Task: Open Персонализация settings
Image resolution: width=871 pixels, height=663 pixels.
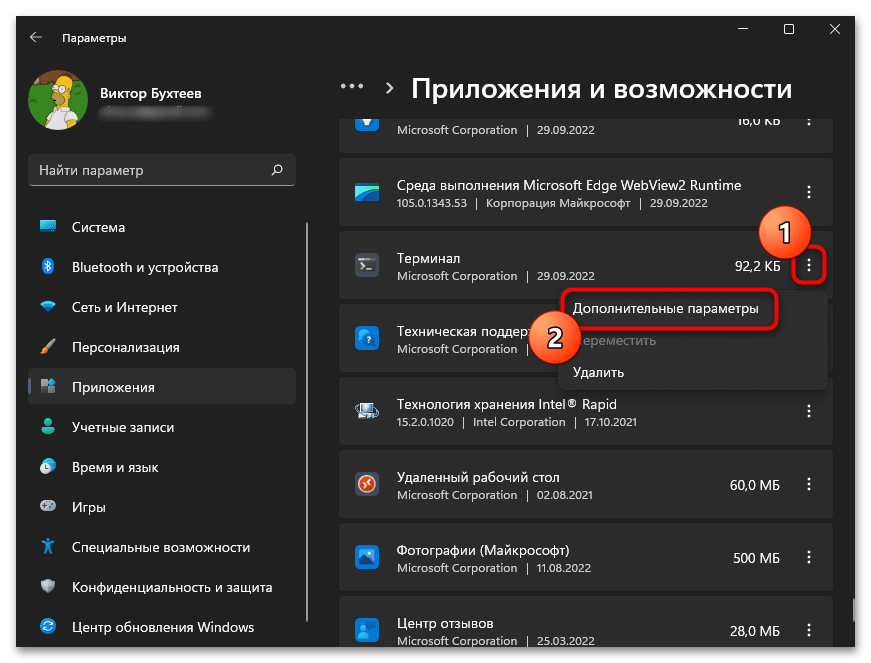Action: click(x=162, y=347)
